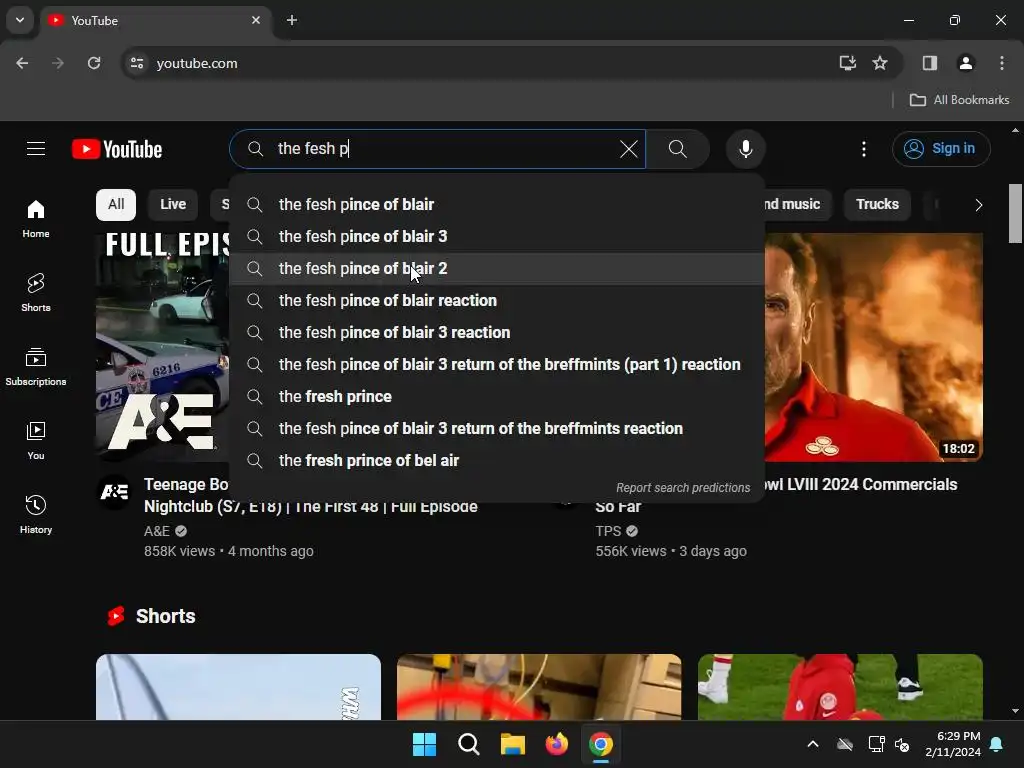Image resolution: width=1024 pixels, height=768 pixels.
Task: Open the A&E channel avatar
Action: (x=114, y=492)
